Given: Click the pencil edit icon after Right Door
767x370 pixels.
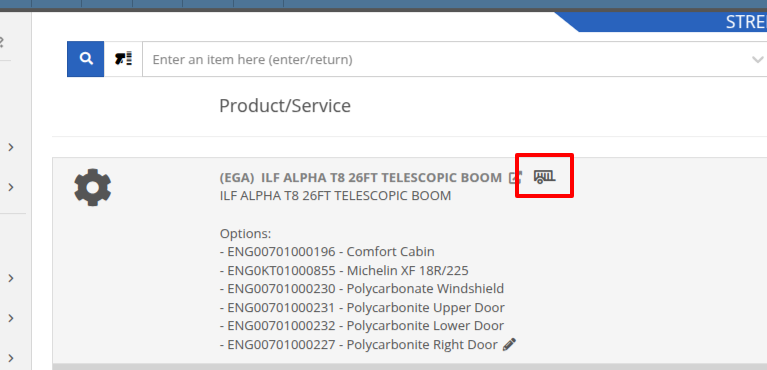Looking at the screenshot, I should (x=509, y=344).
